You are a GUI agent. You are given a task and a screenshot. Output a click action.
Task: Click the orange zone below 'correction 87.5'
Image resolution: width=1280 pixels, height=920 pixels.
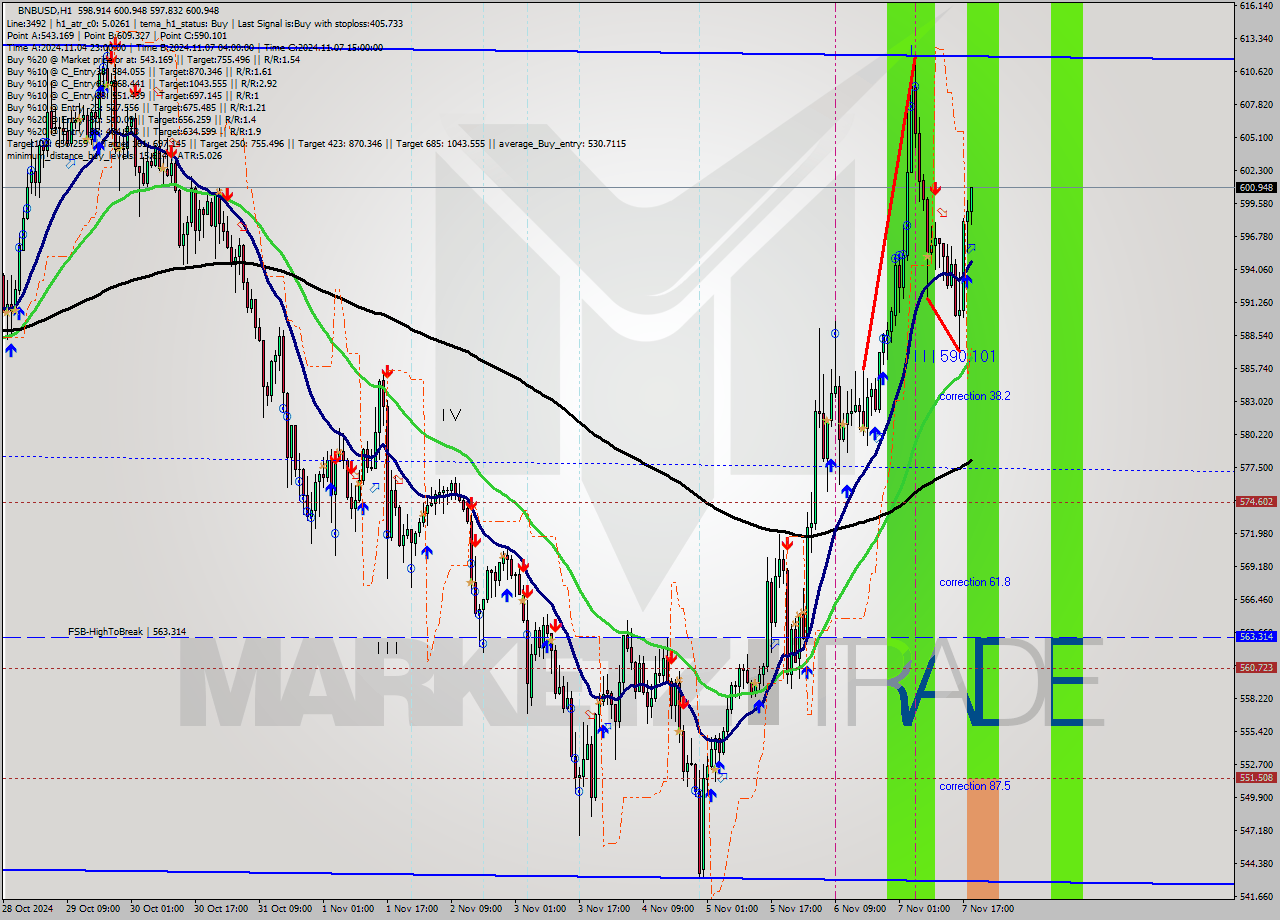(982, 840)
